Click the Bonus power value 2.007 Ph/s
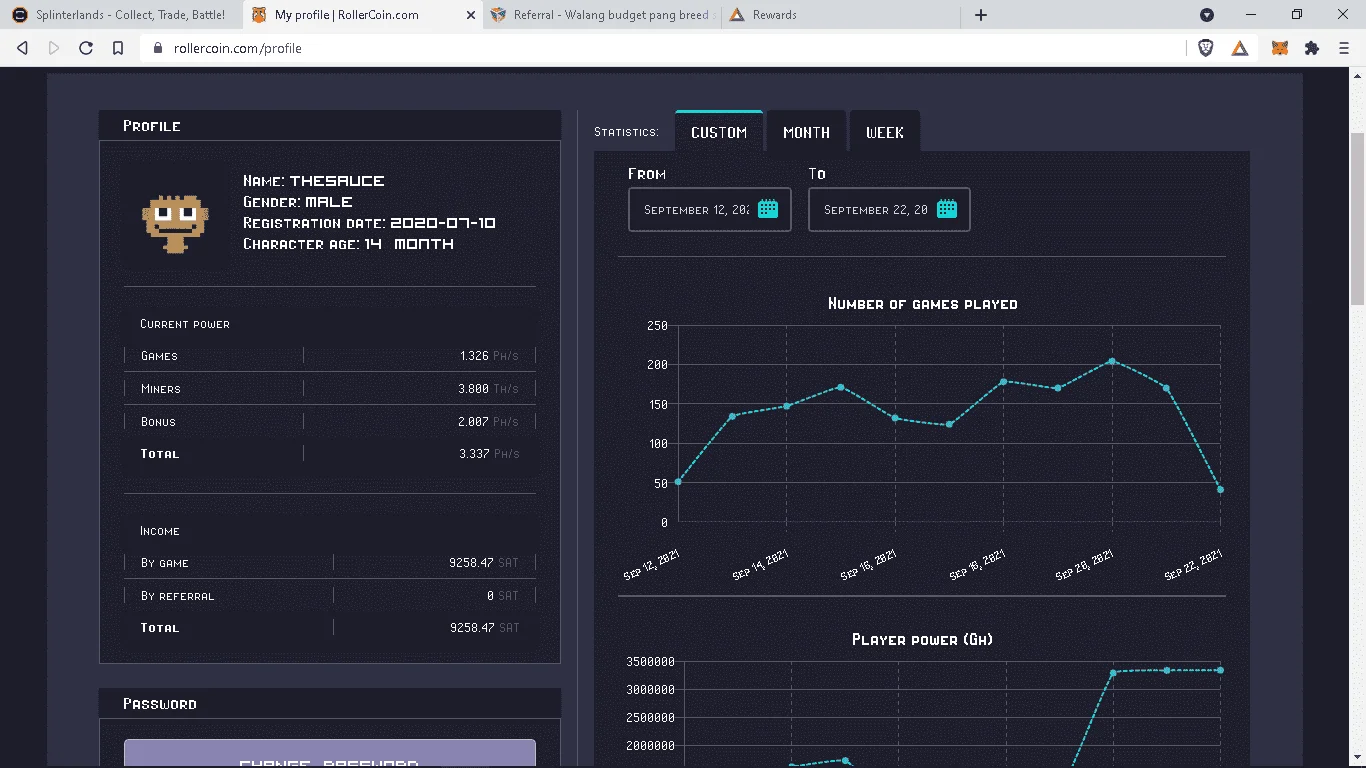The width and height of the screenshot is (1366, 768). tap(488, 422)
